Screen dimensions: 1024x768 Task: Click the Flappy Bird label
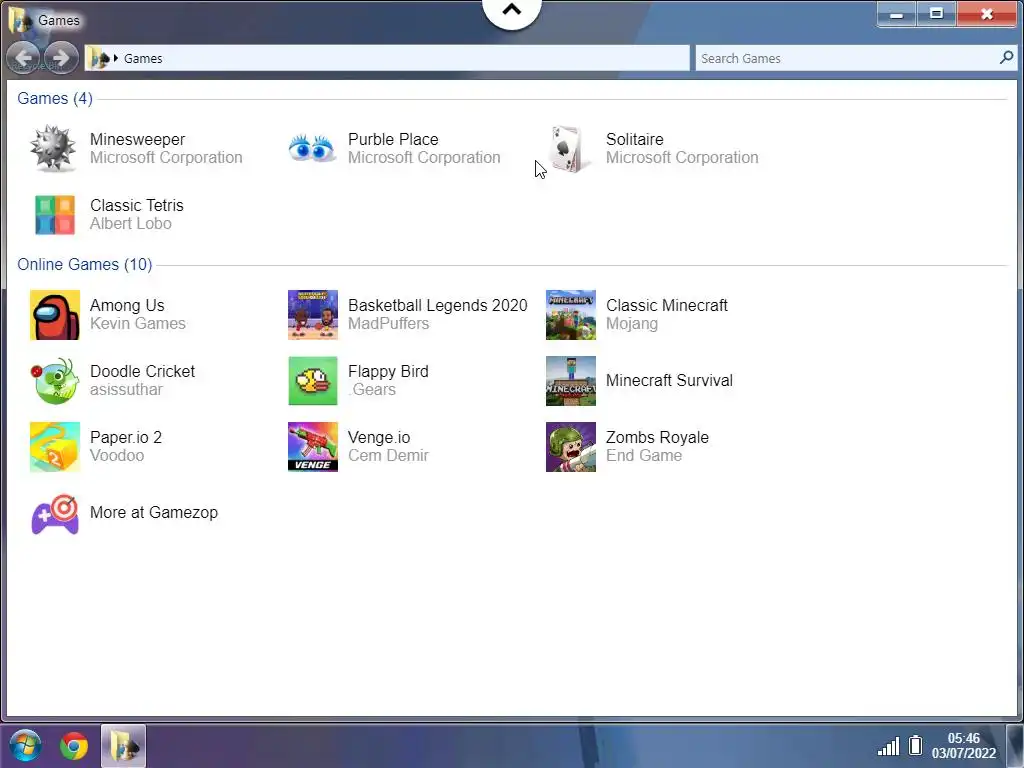pyautogui.click(x=388, y=371)
